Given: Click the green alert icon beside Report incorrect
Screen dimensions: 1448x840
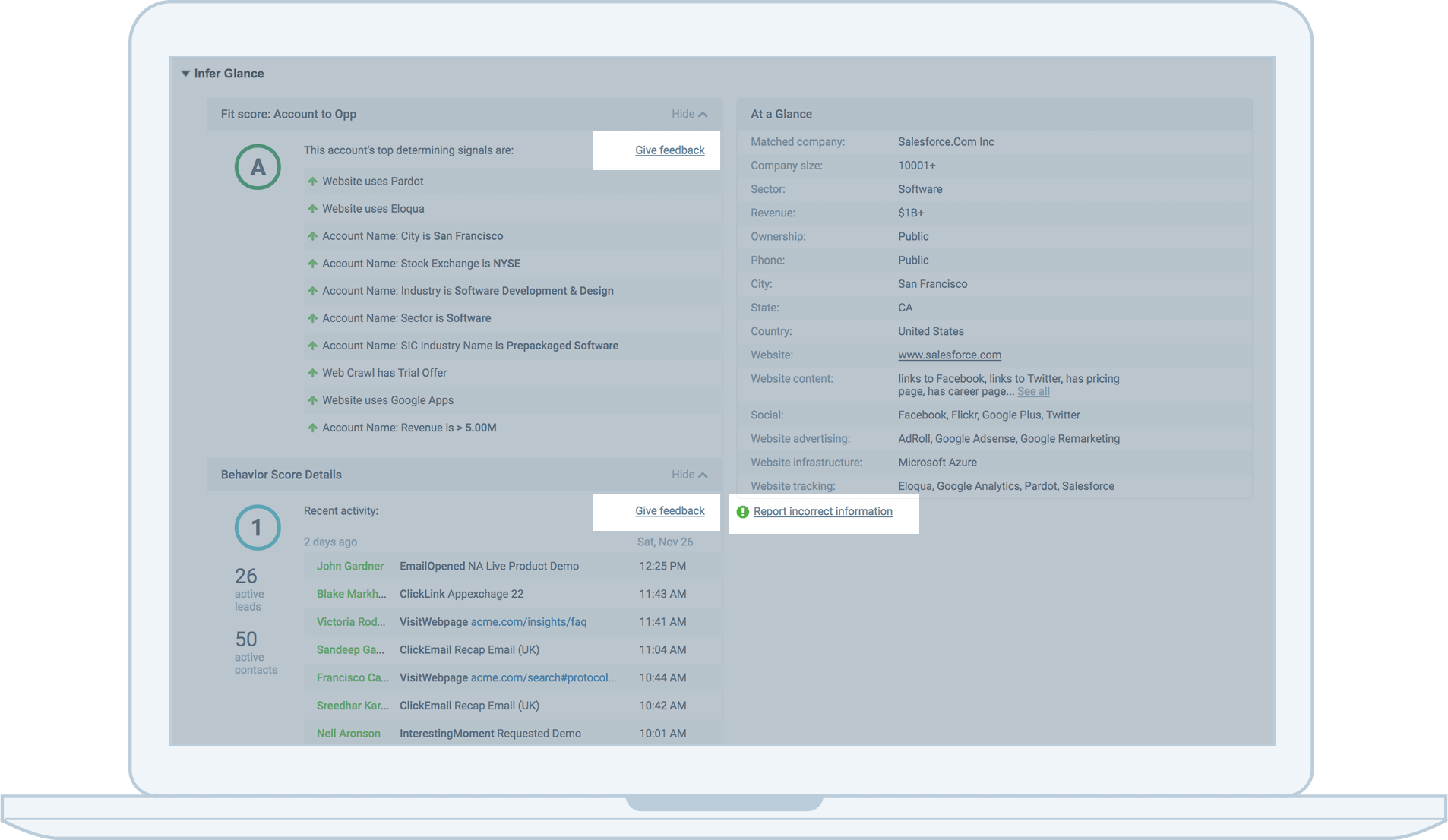Looking at the screenshot, I should (743, 512).
